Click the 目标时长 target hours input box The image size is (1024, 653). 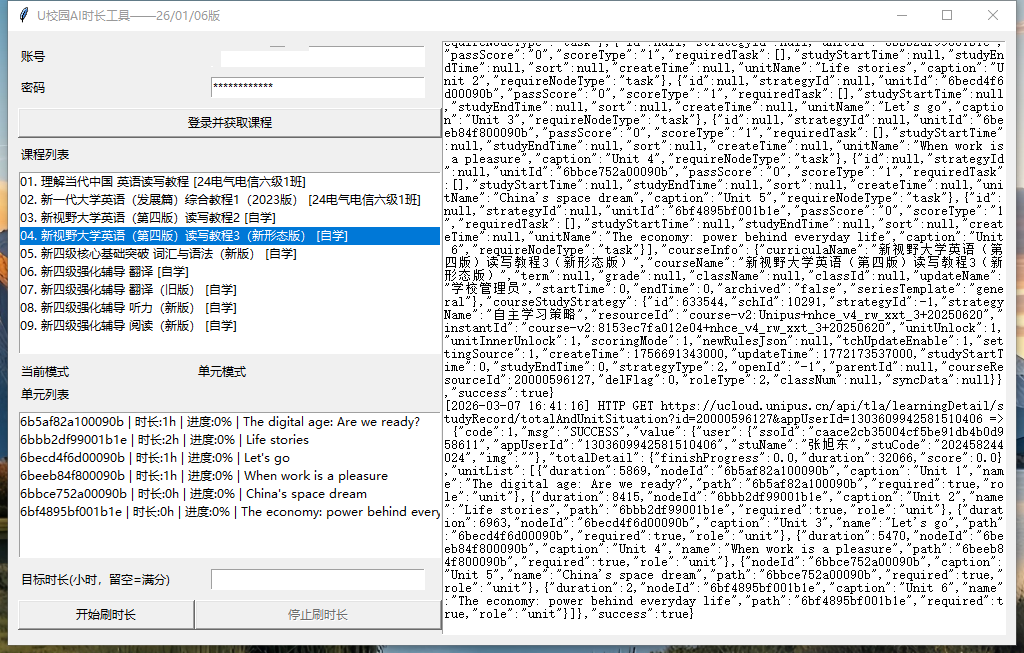pyautogui.click(x=317, y=580)
